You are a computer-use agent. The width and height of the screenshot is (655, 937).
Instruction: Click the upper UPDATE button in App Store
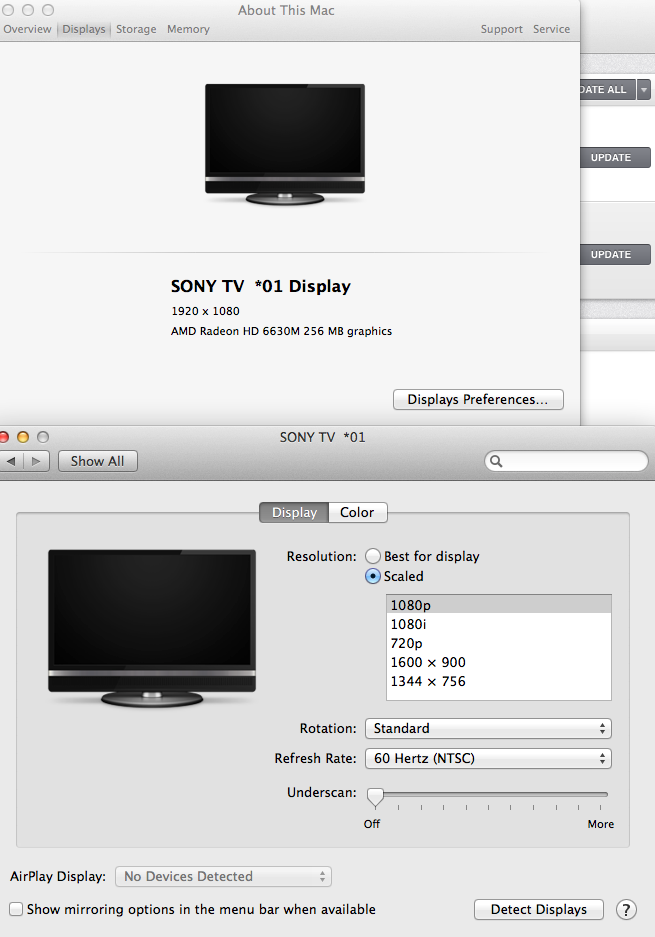(616, 158)
